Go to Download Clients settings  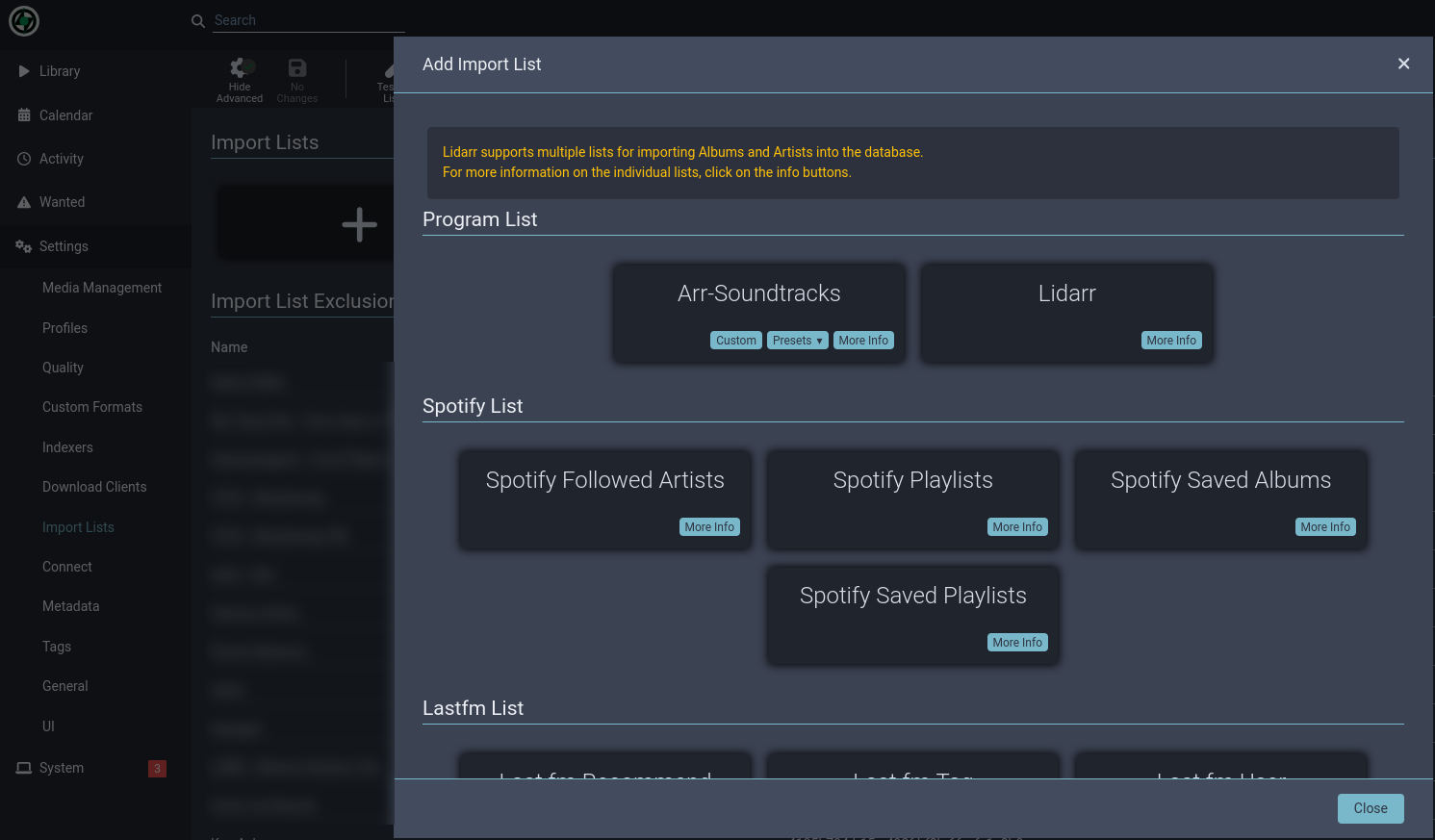point(94,487)
